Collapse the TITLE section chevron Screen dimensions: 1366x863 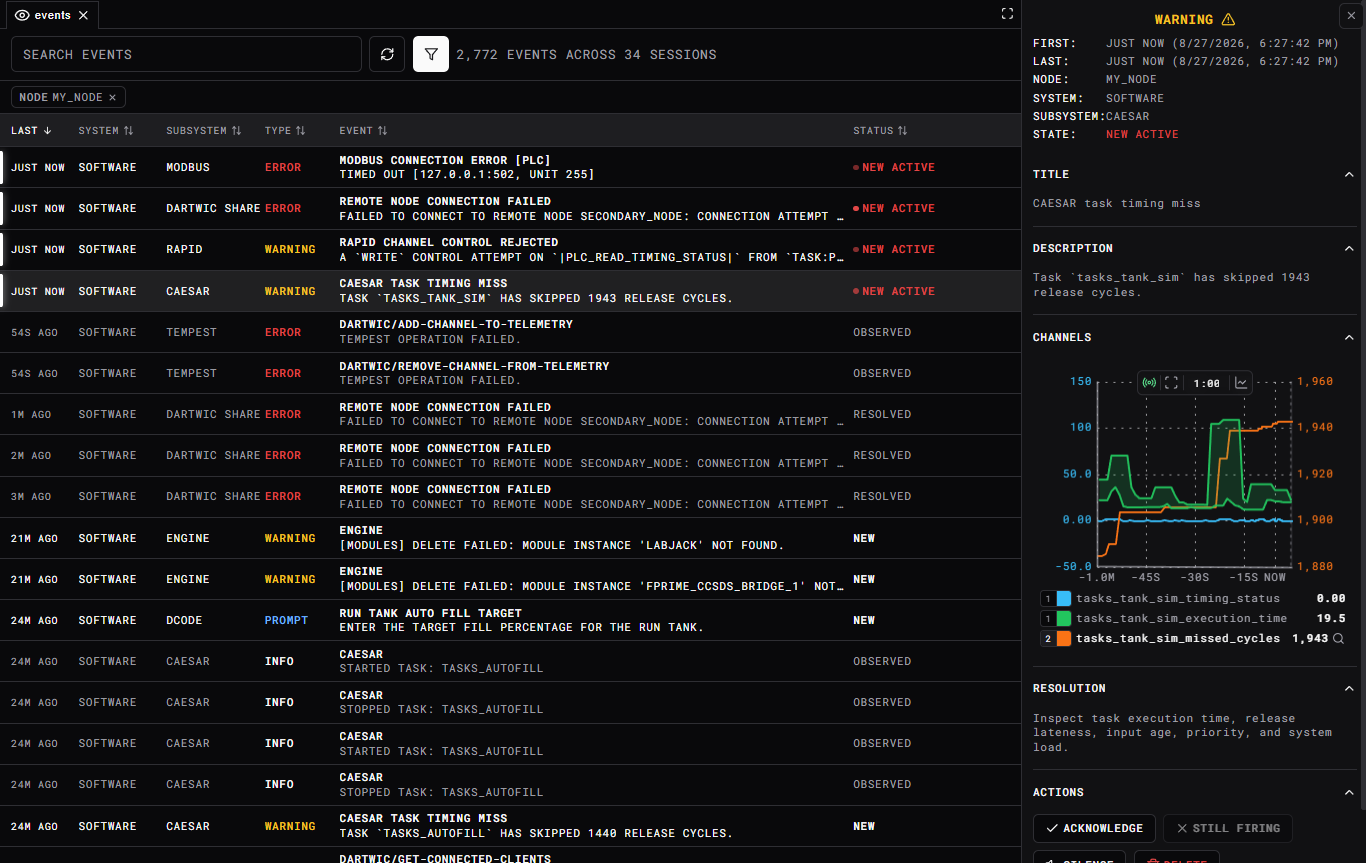(1349, 175)
